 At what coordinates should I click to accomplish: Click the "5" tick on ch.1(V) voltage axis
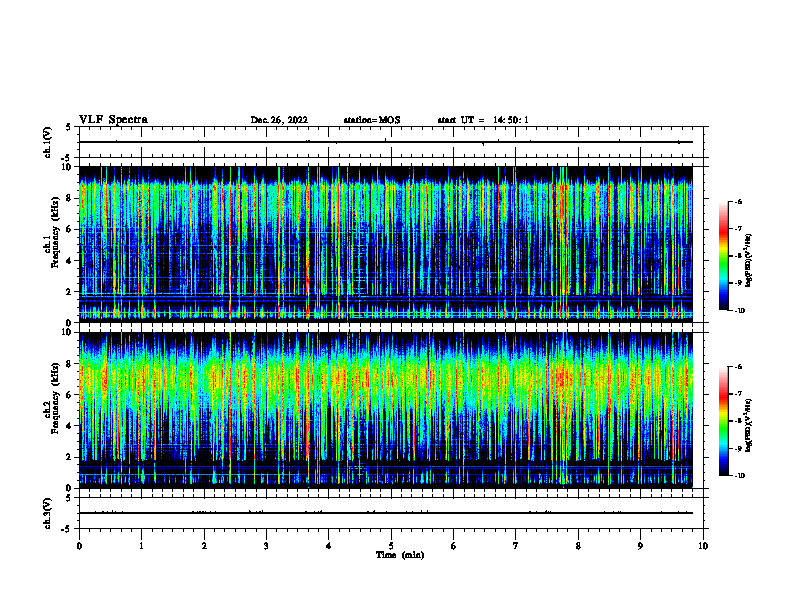click(x=69, y=127)
